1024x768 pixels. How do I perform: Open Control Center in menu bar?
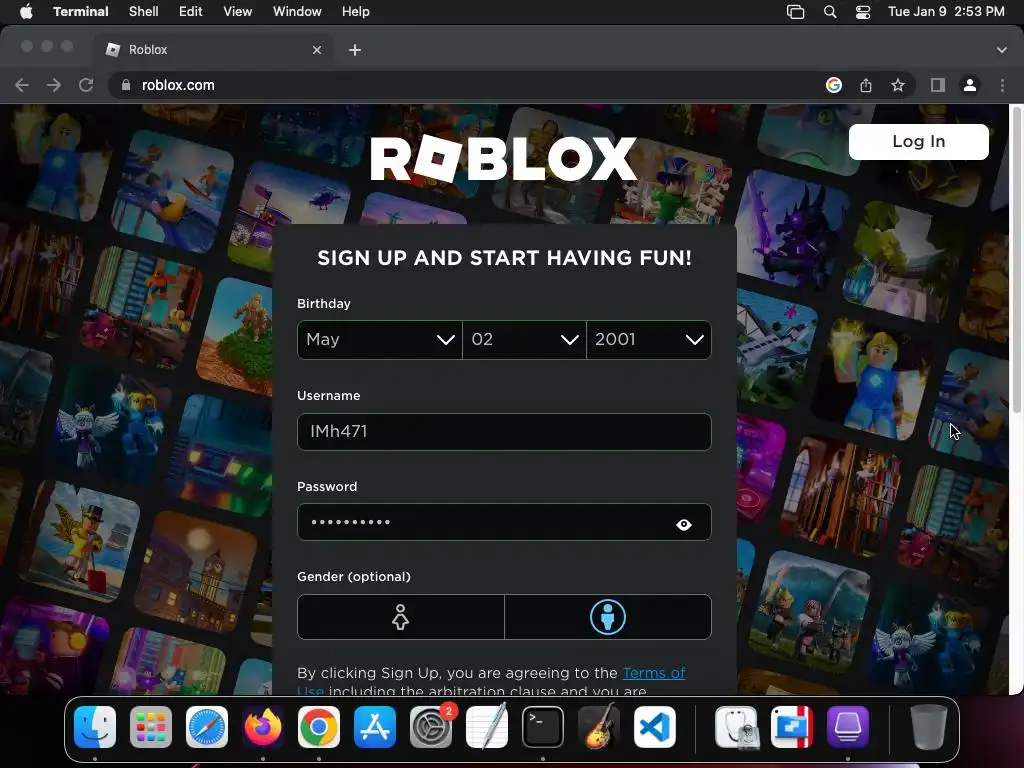click(x=863, y=12)
